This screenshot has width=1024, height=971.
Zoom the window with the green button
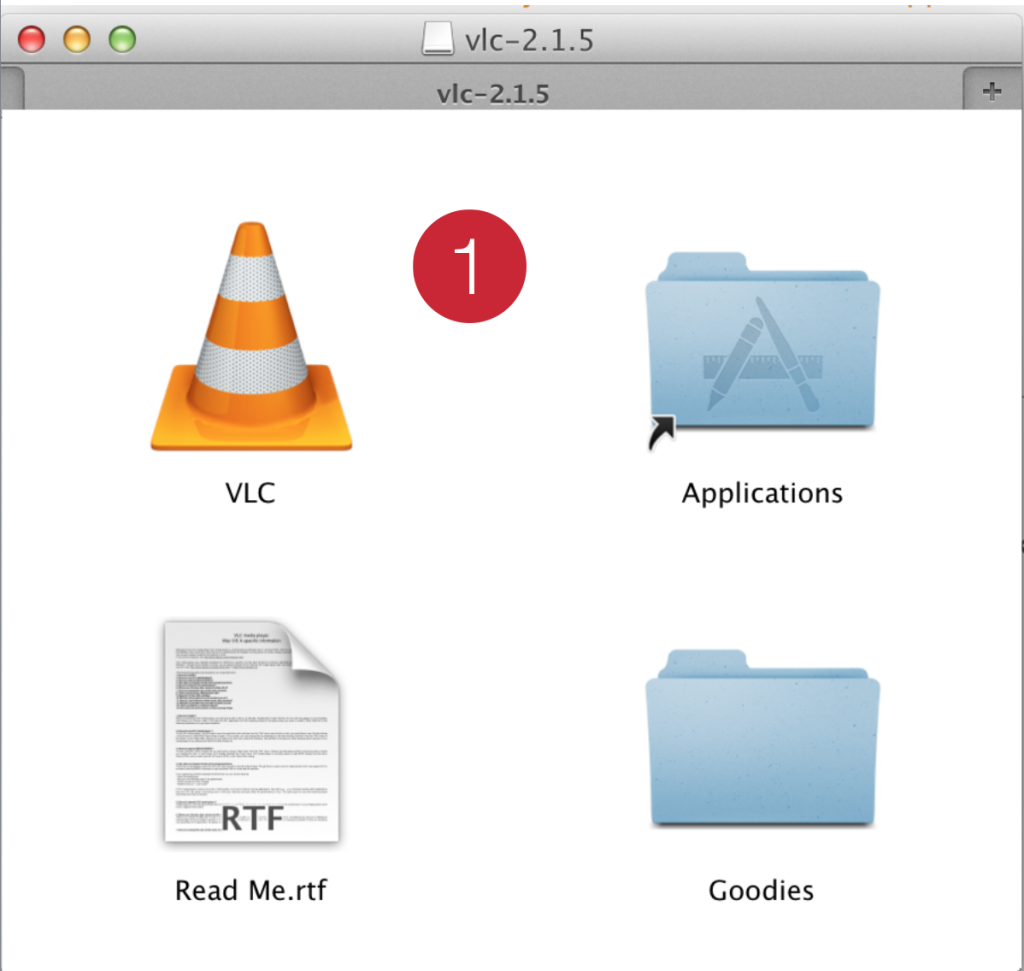(122, 39)
